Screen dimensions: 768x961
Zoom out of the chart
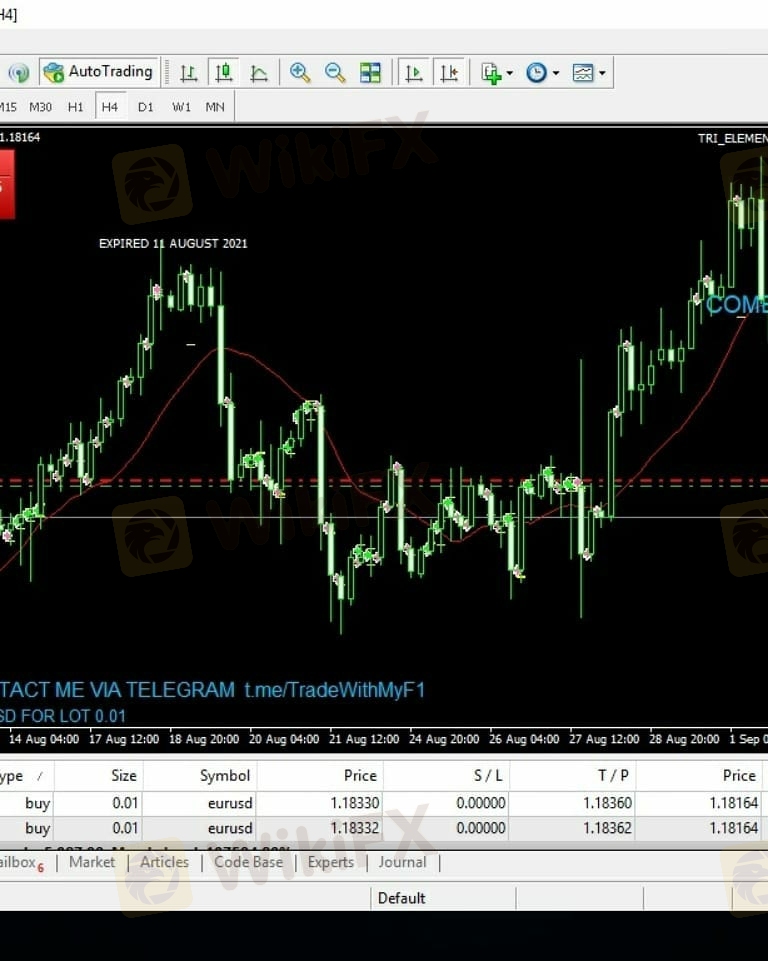pos(335,72)
